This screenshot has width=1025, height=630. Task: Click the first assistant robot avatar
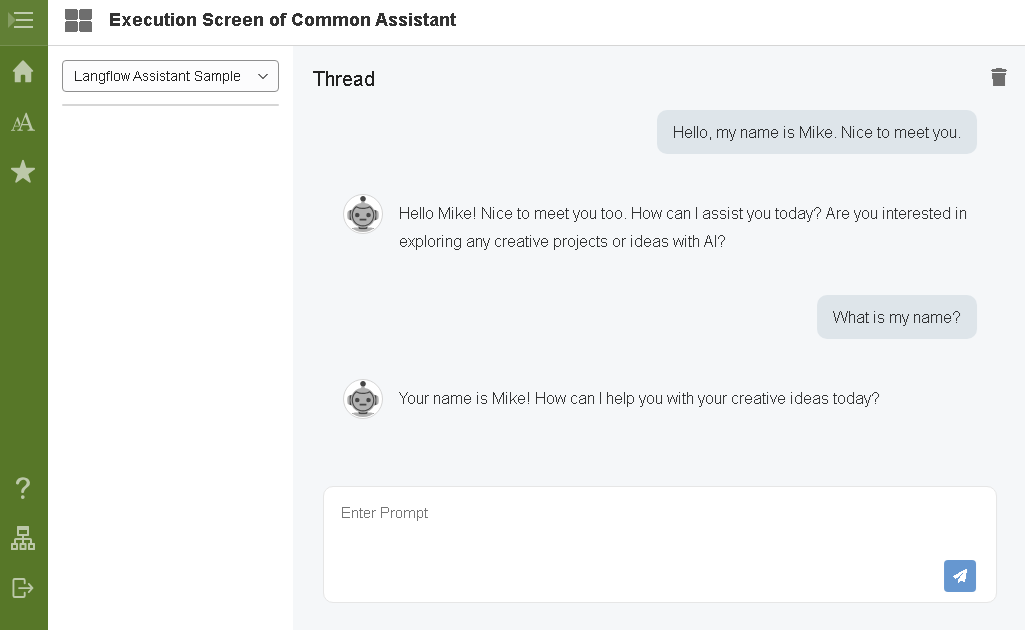pos(363,214)
